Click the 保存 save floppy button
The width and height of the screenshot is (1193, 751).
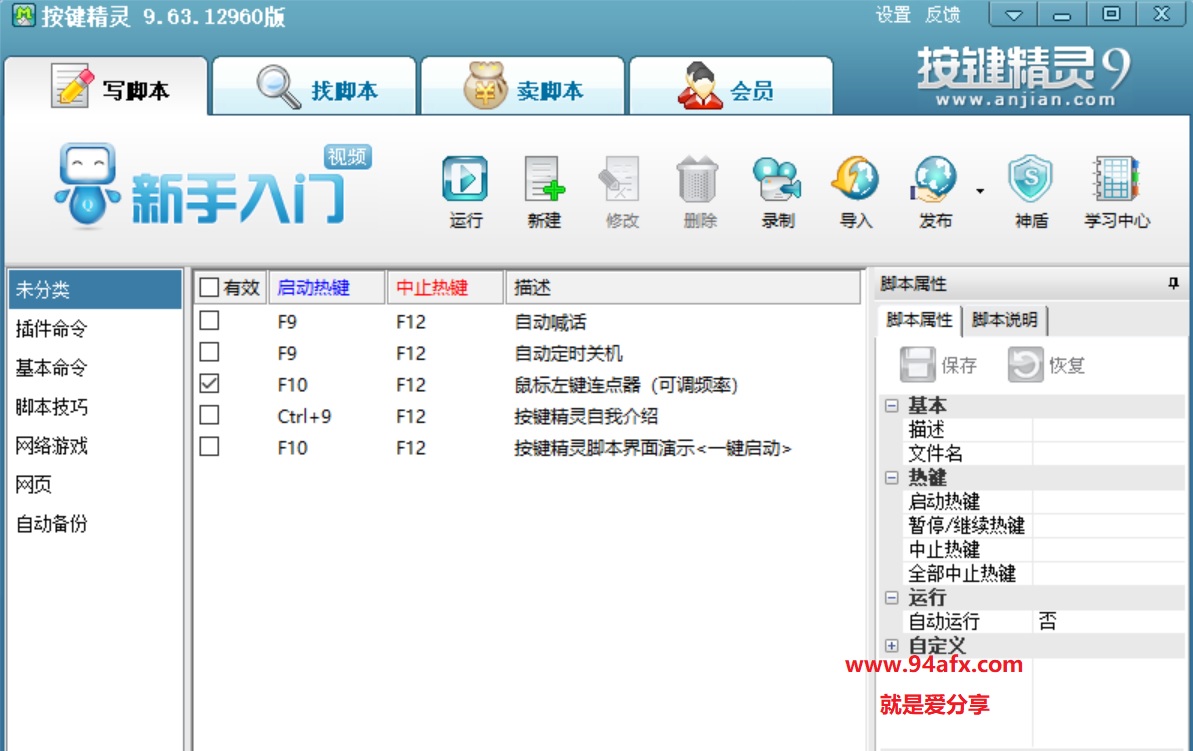click(939, 365)
